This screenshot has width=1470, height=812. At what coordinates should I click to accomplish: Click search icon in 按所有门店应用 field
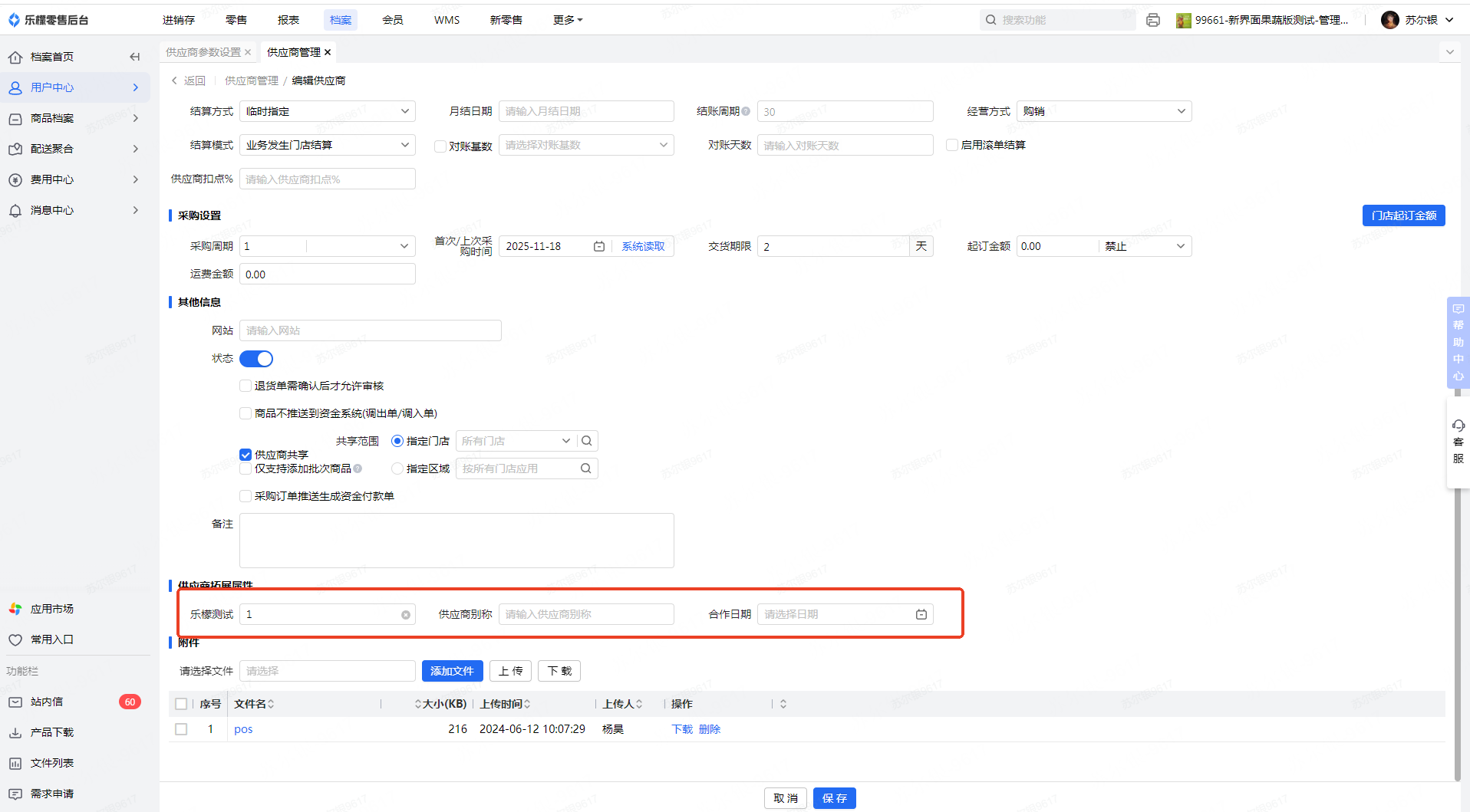pos(586,468)
